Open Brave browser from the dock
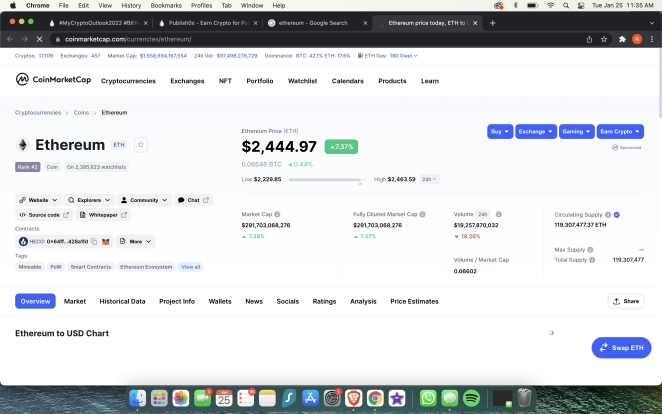 click(353, 398)
